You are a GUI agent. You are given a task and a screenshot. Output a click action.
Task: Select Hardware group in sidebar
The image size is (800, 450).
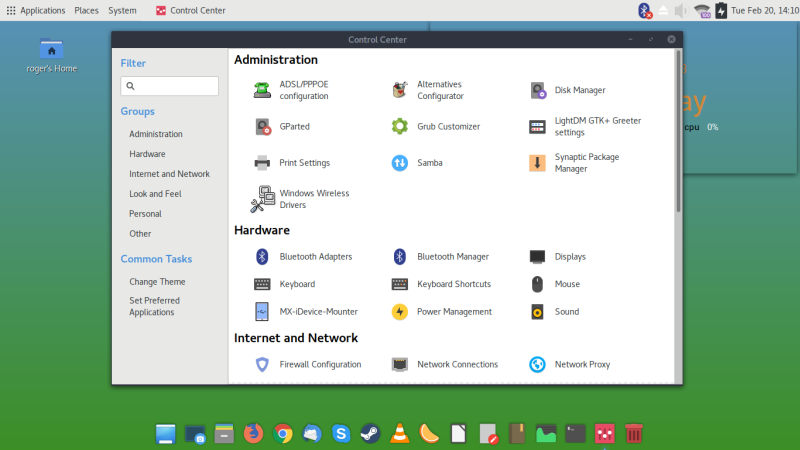click(x=147, y=154)
